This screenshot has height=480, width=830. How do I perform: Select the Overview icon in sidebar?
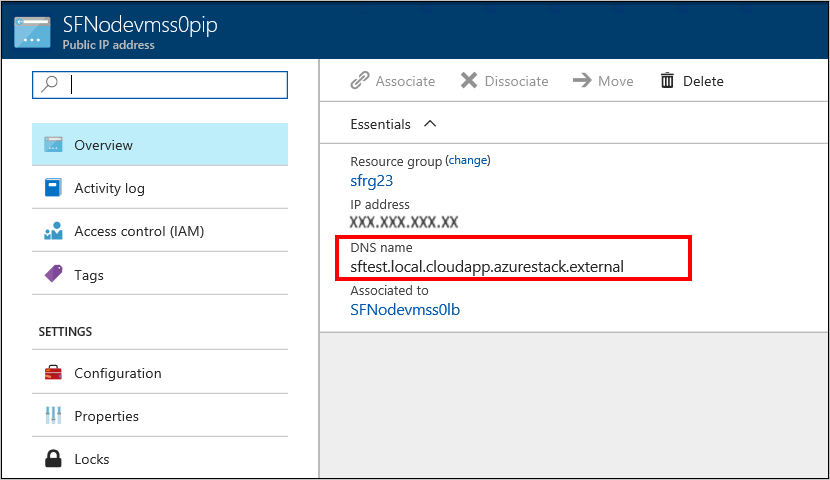pyautogui.click(x=53, y=144)
